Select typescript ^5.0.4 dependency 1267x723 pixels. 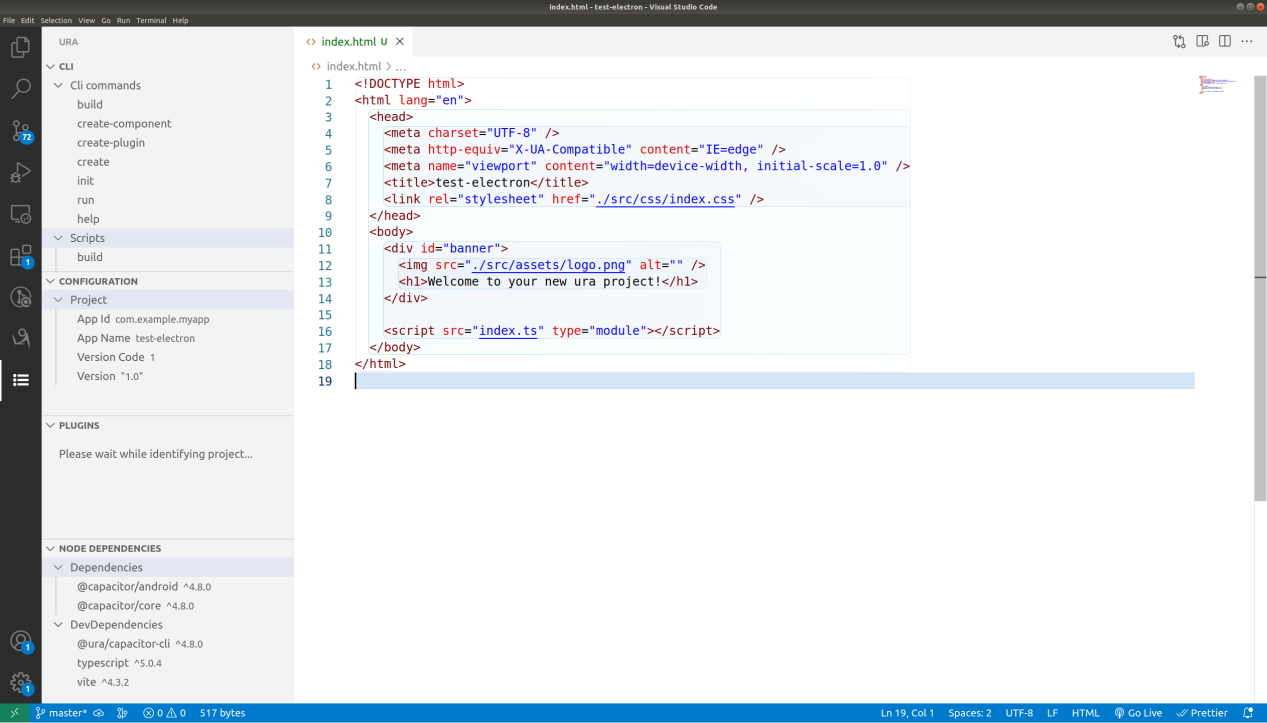168,663
